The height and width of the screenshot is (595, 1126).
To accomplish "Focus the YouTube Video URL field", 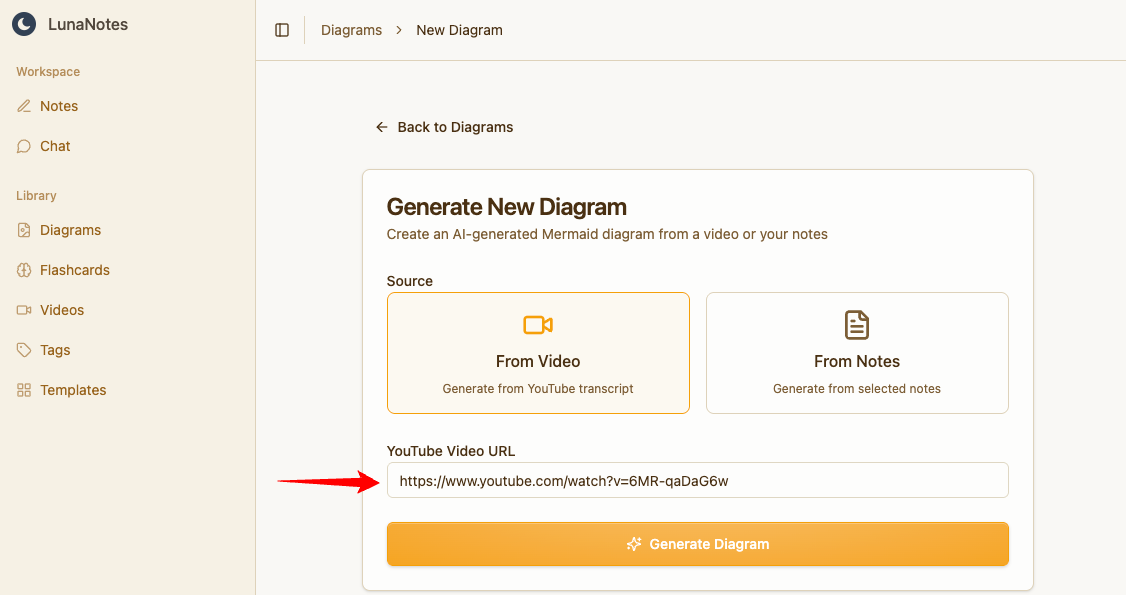I will pos(697,480).
